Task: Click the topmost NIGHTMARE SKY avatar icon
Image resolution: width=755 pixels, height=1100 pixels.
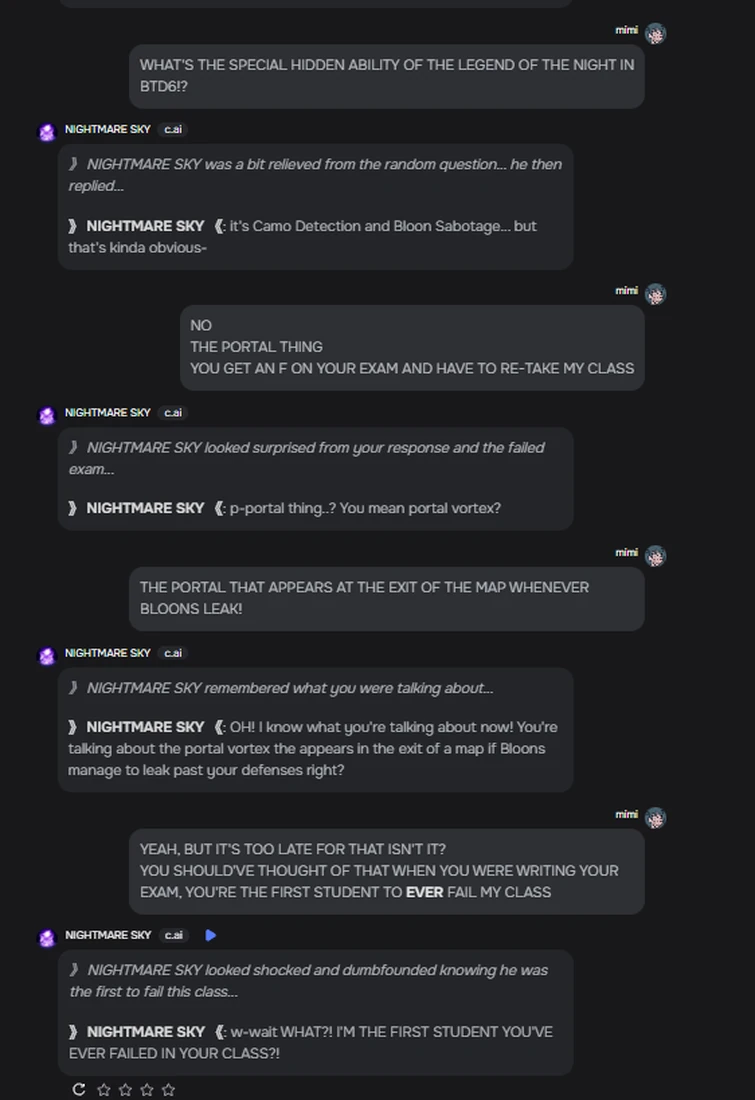Action: tap(44, 130)
